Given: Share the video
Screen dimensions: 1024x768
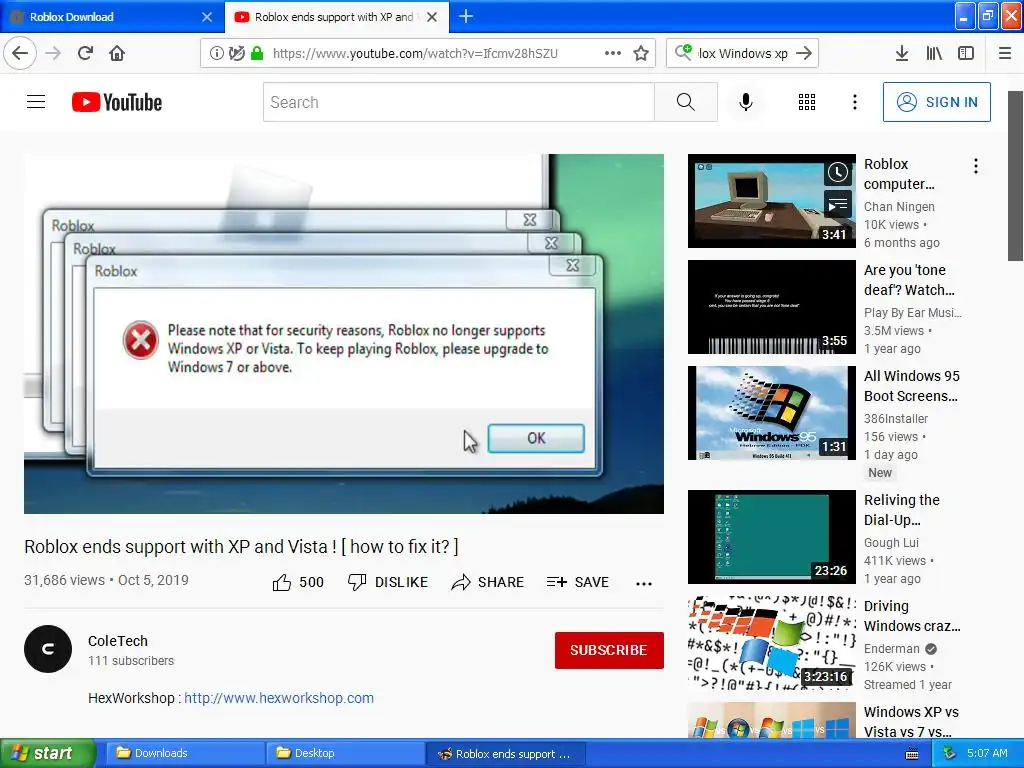Looking at the screenshot, I should coord(488,583).
